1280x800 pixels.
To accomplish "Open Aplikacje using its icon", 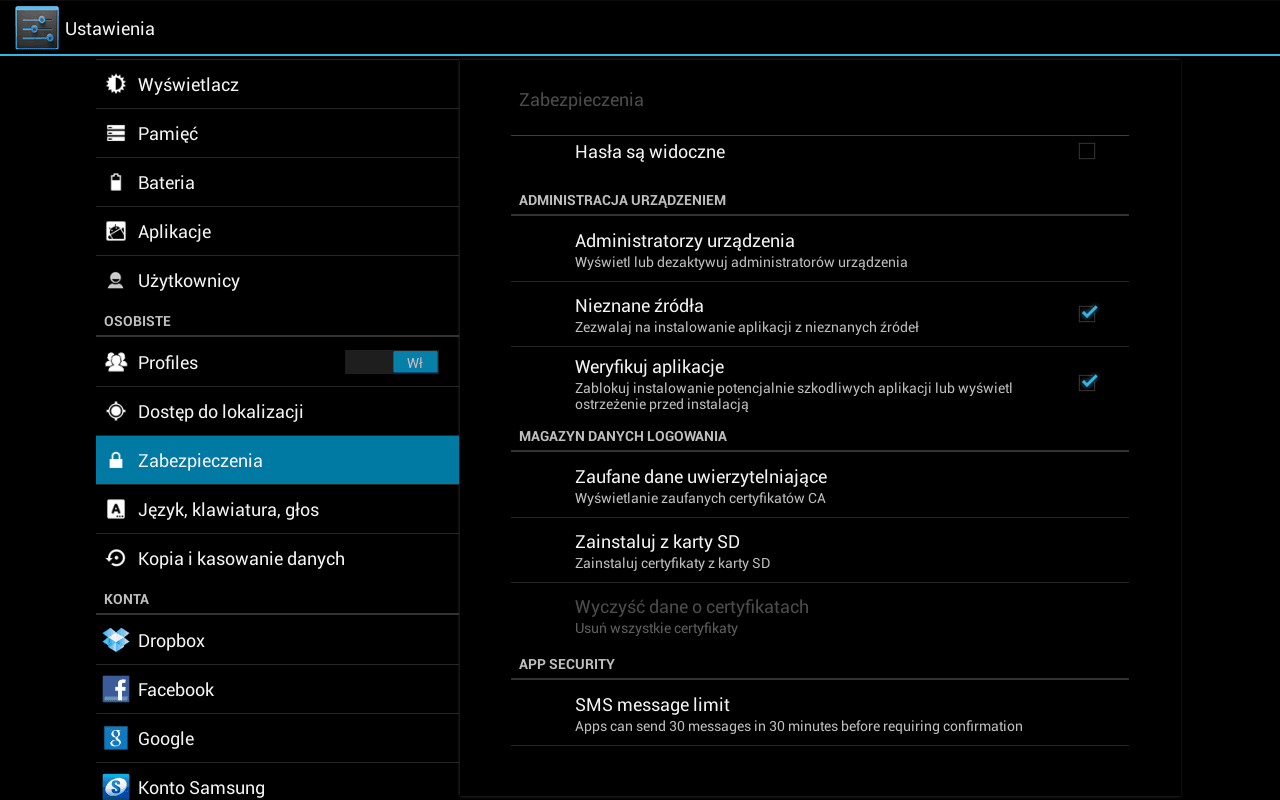I will point(116,231).
